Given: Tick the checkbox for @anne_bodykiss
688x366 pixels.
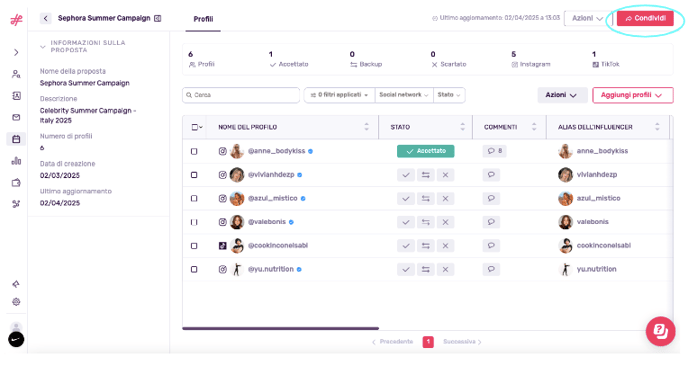Looking at the screenshot, I should [x=194, y=151].
